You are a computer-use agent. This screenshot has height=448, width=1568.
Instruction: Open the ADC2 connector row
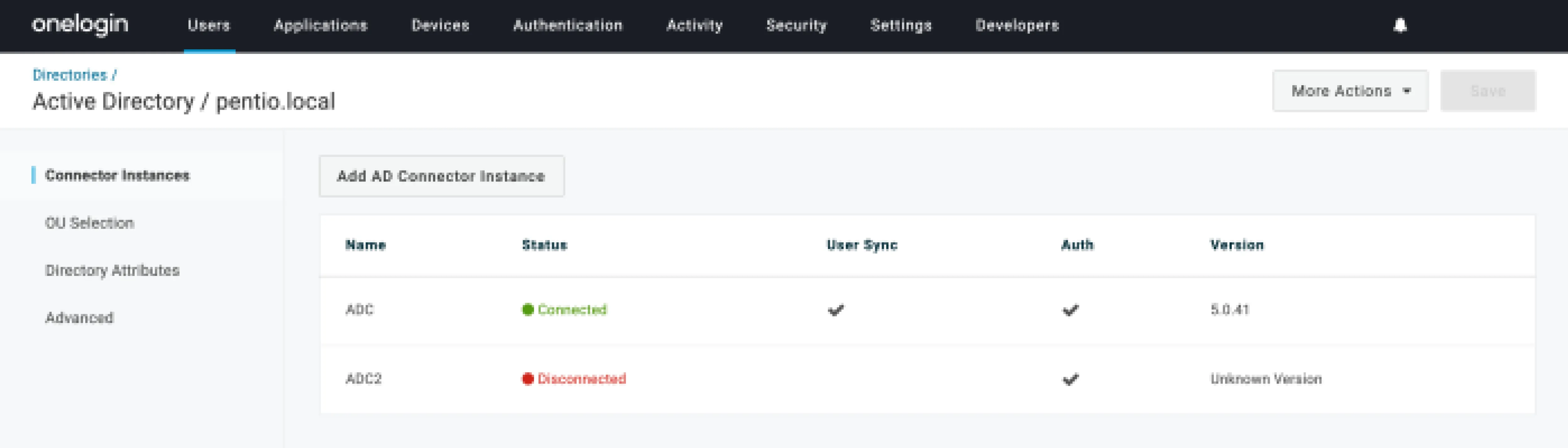point(363,379)
